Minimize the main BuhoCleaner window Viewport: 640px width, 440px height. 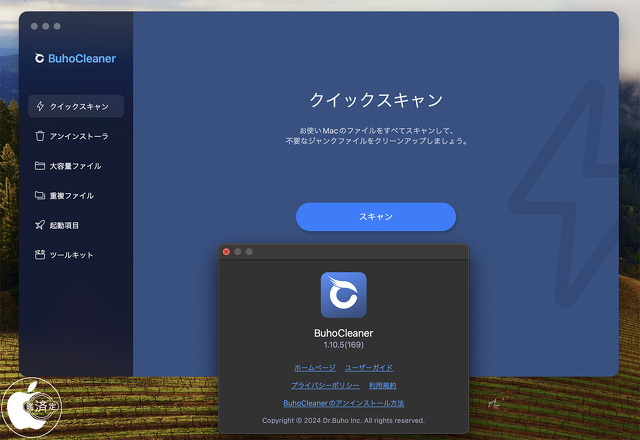[46, 26]
